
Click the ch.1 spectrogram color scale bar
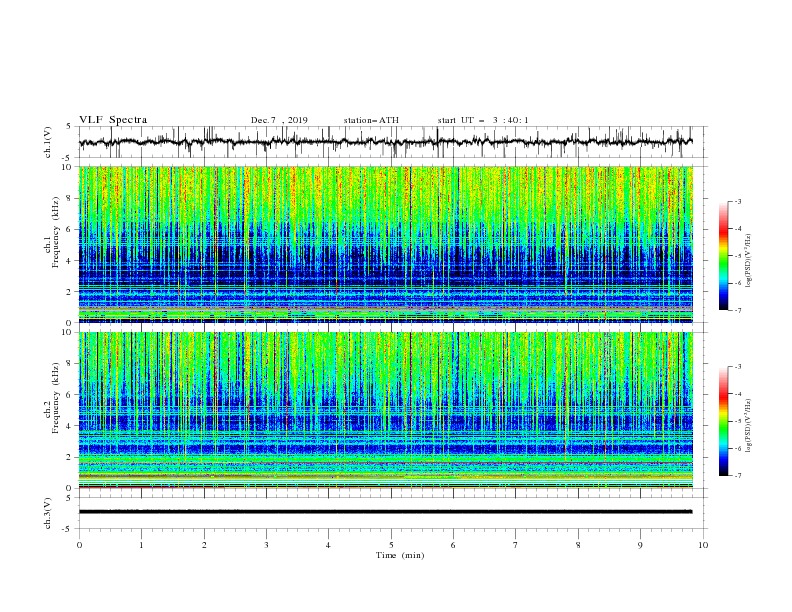click(724, 256)
